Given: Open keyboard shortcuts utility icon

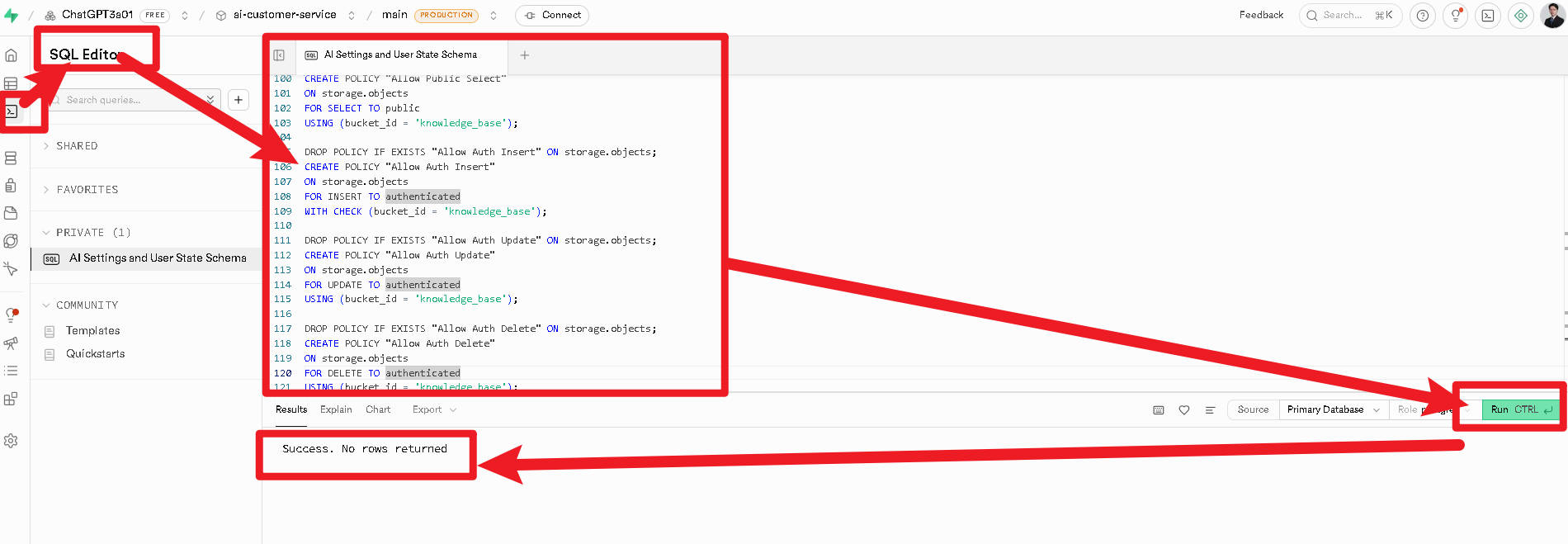Looking at the screenshot, I should (1159, 409).
